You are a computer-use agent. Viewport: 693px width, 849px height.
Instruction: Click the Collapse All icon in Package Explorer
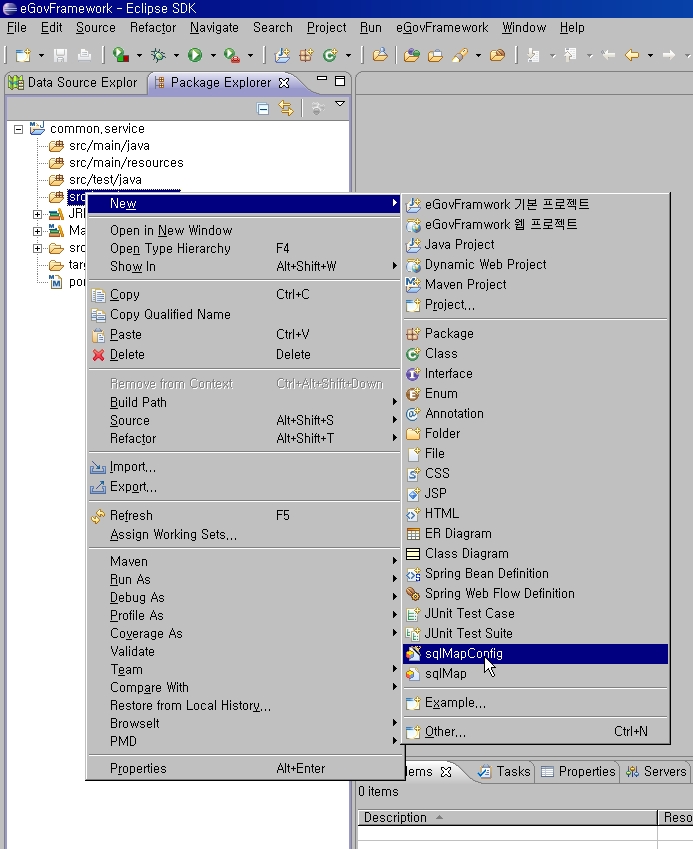pos(263,108)
